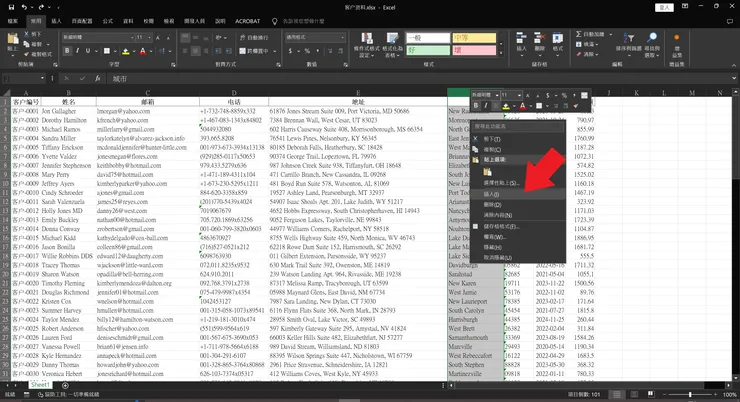Click the ribbon yellow fill color button

[x=126, y=51]
